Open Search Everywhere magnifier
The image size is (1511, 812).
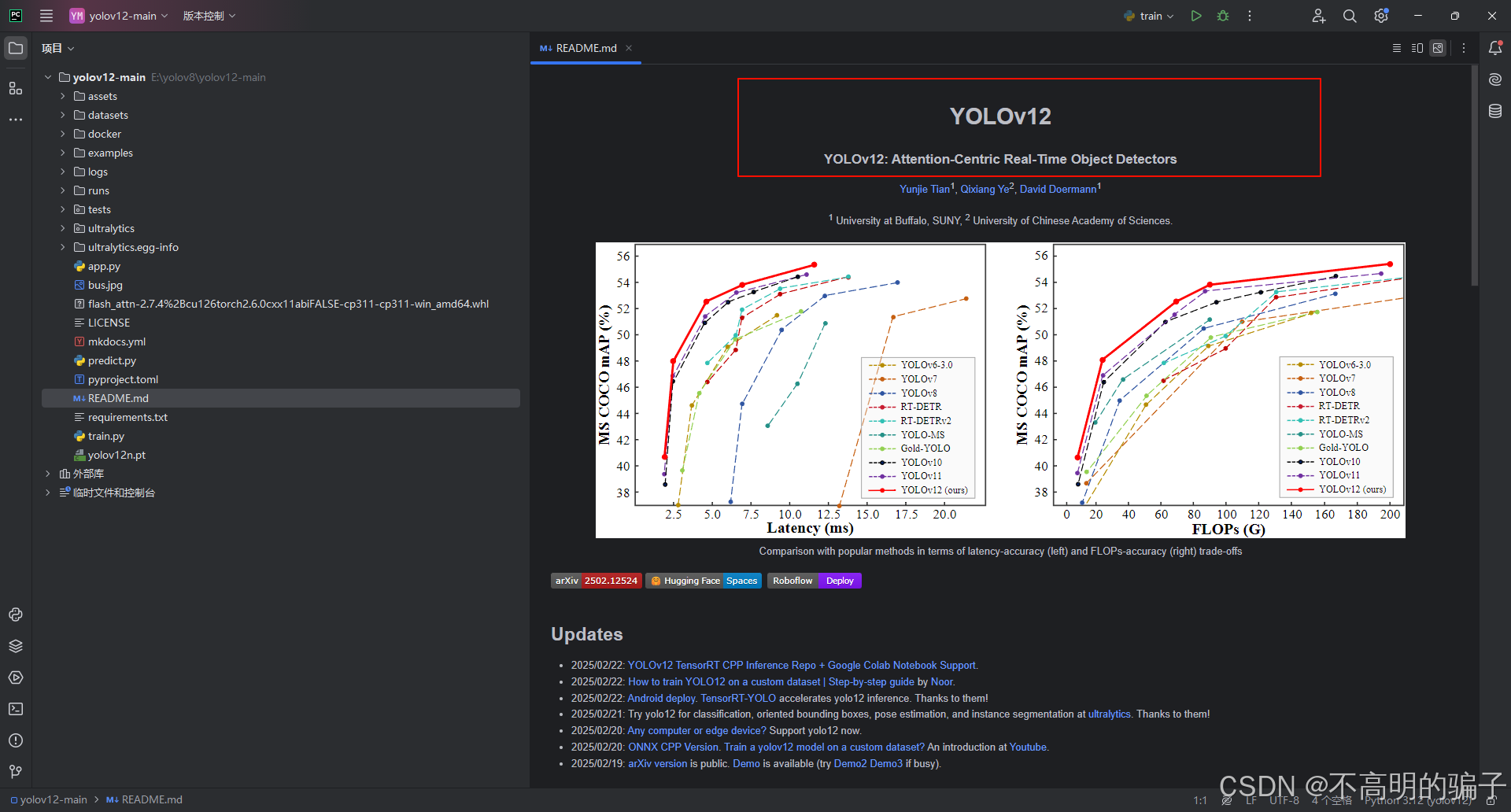[1350, 16]
